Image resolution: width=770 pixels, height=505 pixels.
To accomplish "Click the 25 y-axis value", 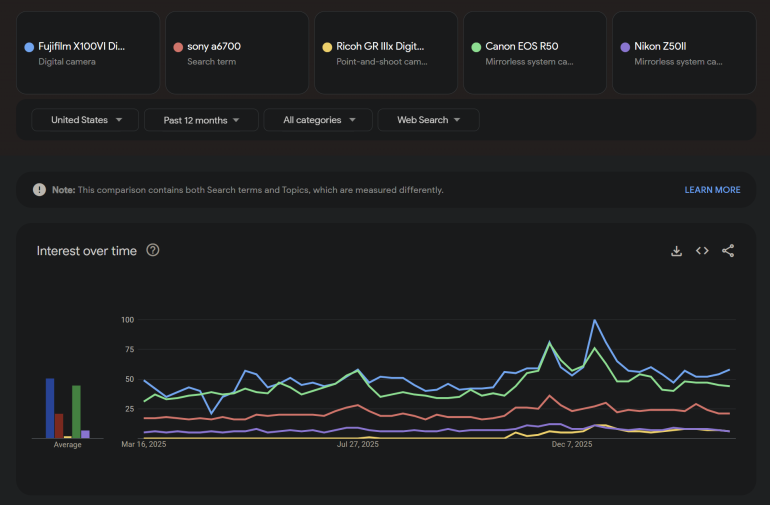I will click(x=130, y=409).
